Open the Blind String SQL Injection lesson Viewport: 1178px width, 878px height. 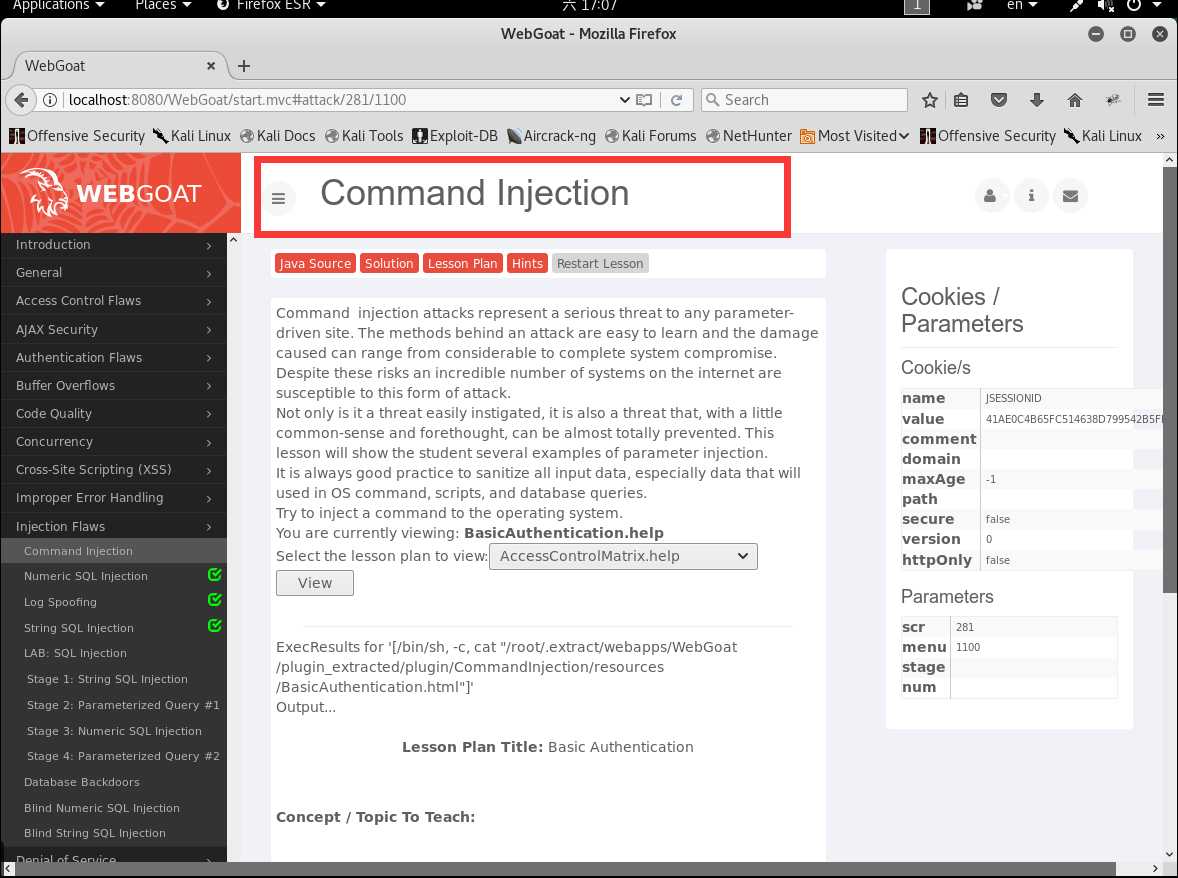[95, 833]
